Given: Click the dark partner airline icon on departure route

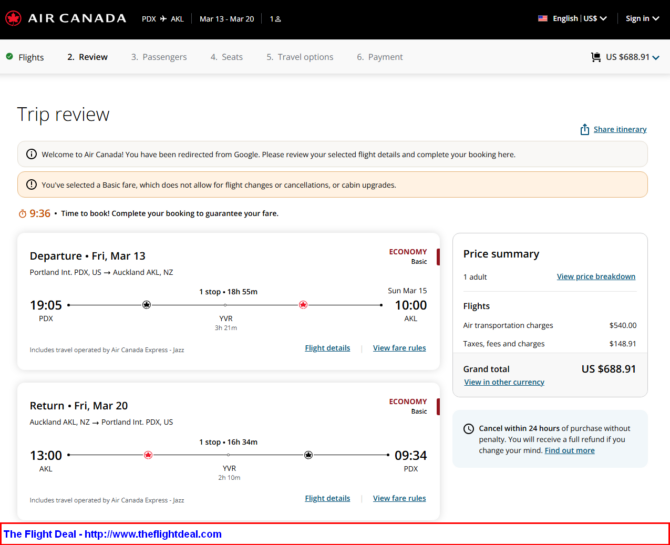Looking at the screenshot, I should (x=147, y=305).
